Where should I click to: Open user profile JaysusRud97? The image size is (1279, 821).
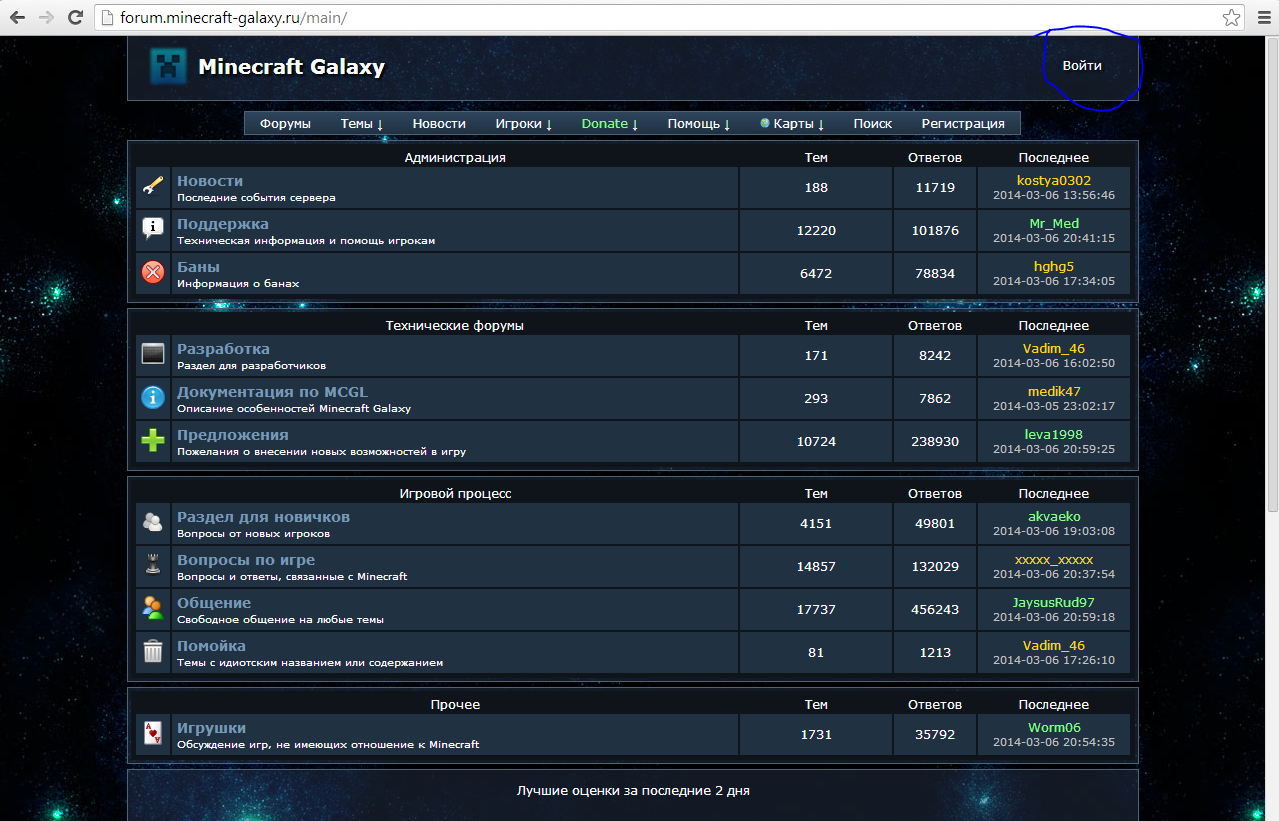[x=1054, y=603]
